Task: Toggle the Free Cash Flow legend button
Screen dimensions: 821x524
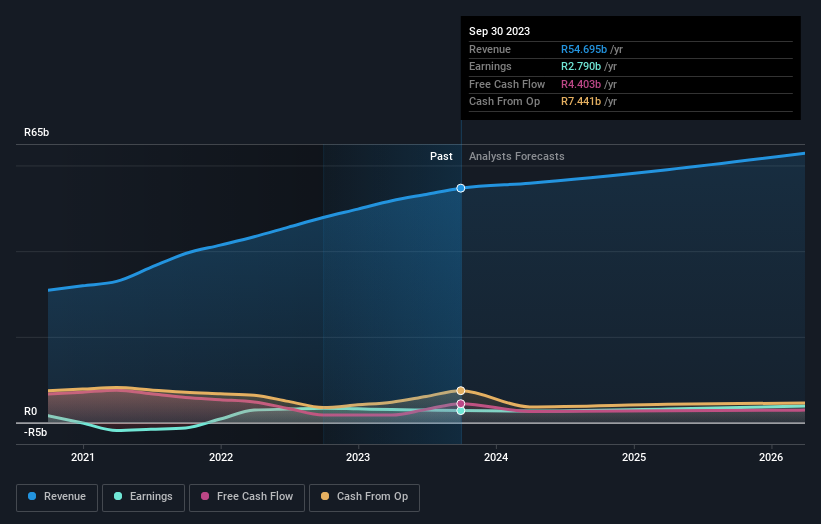Action: [x=247, y=497]
